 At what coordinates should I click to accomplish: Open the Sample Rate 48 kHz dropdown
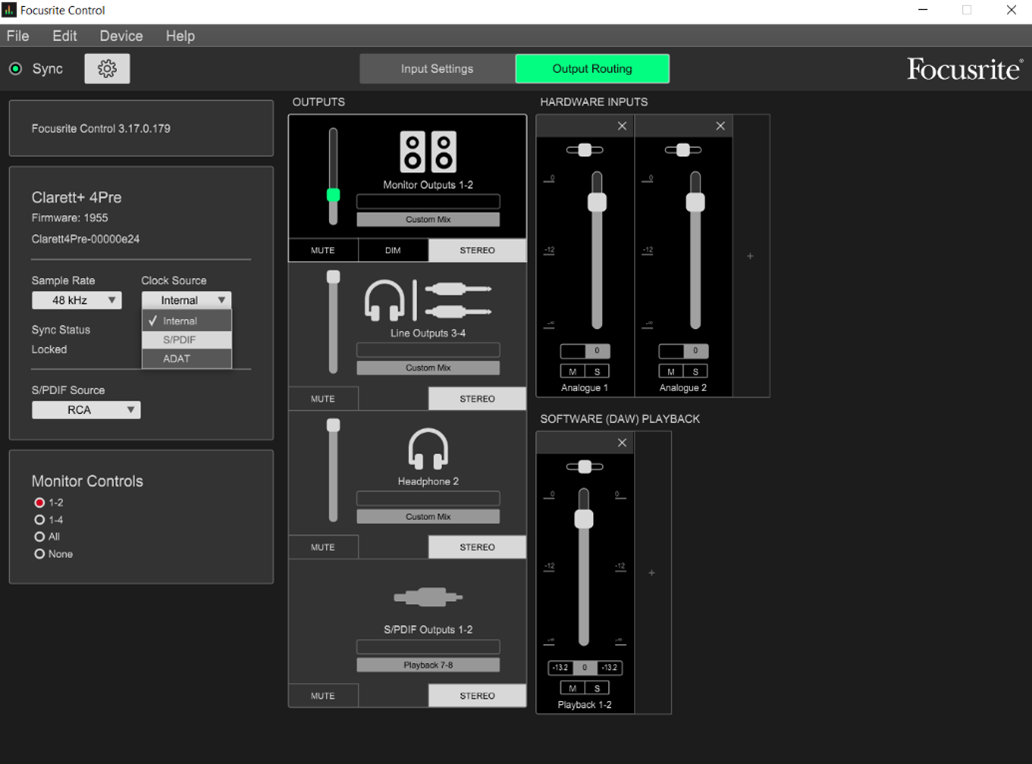coord(77,300)
